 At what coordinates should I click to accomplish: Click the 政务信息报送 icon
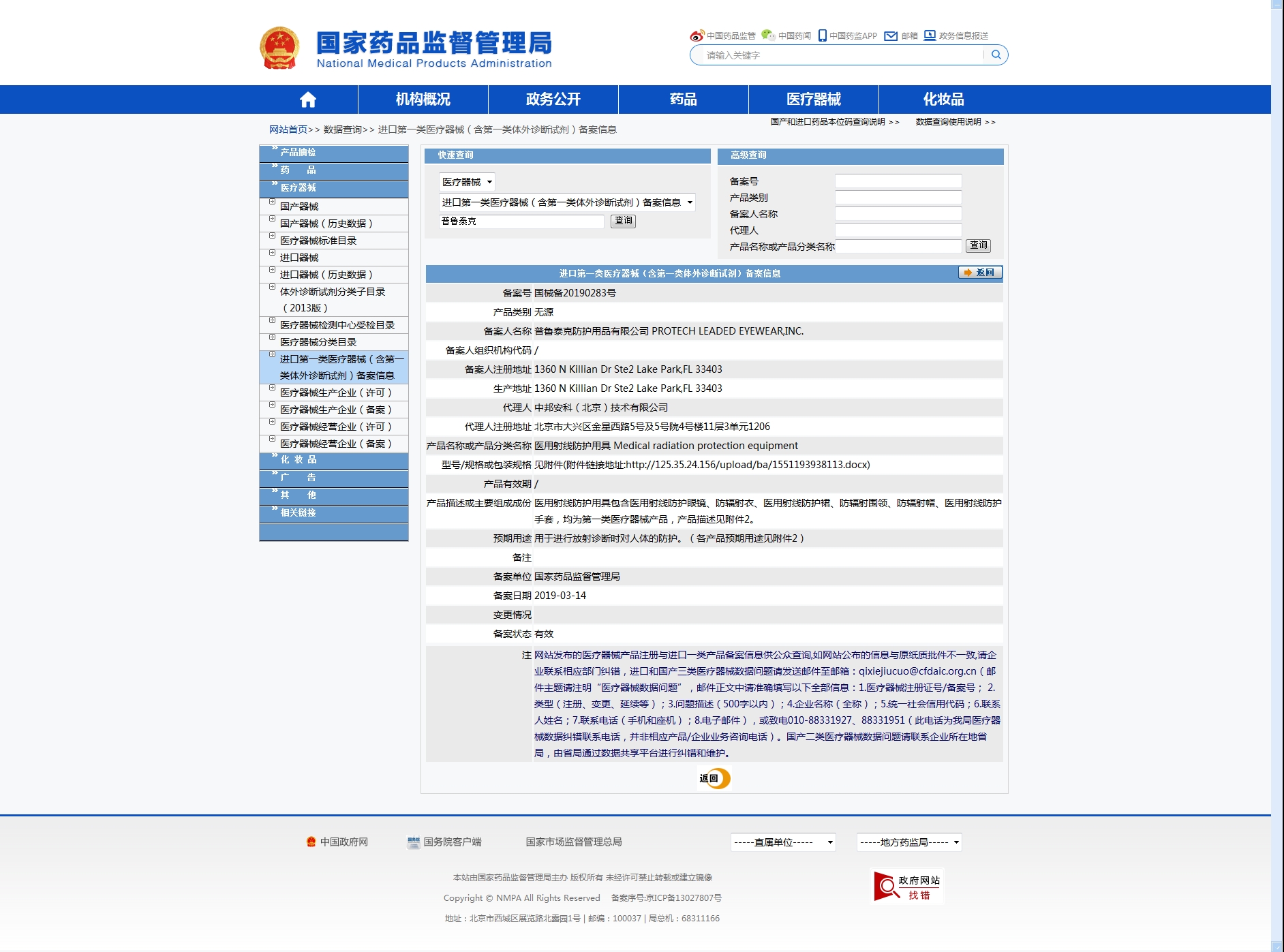pyautogui.click(x=930, y=35)
